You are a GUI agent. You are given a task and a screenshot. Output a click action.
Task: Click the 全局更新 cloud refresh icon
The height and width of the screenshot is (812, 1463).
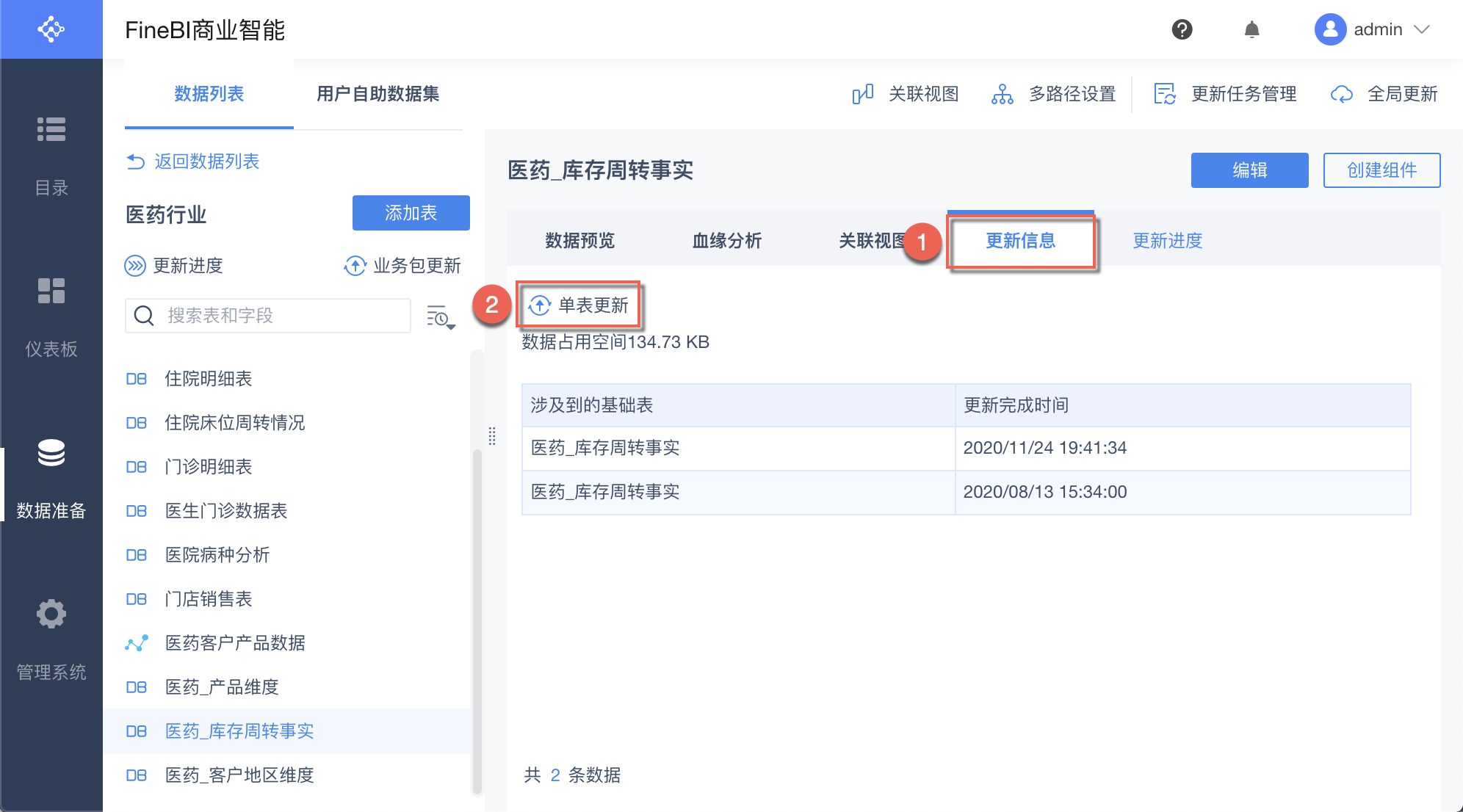tap(1341, 94)
